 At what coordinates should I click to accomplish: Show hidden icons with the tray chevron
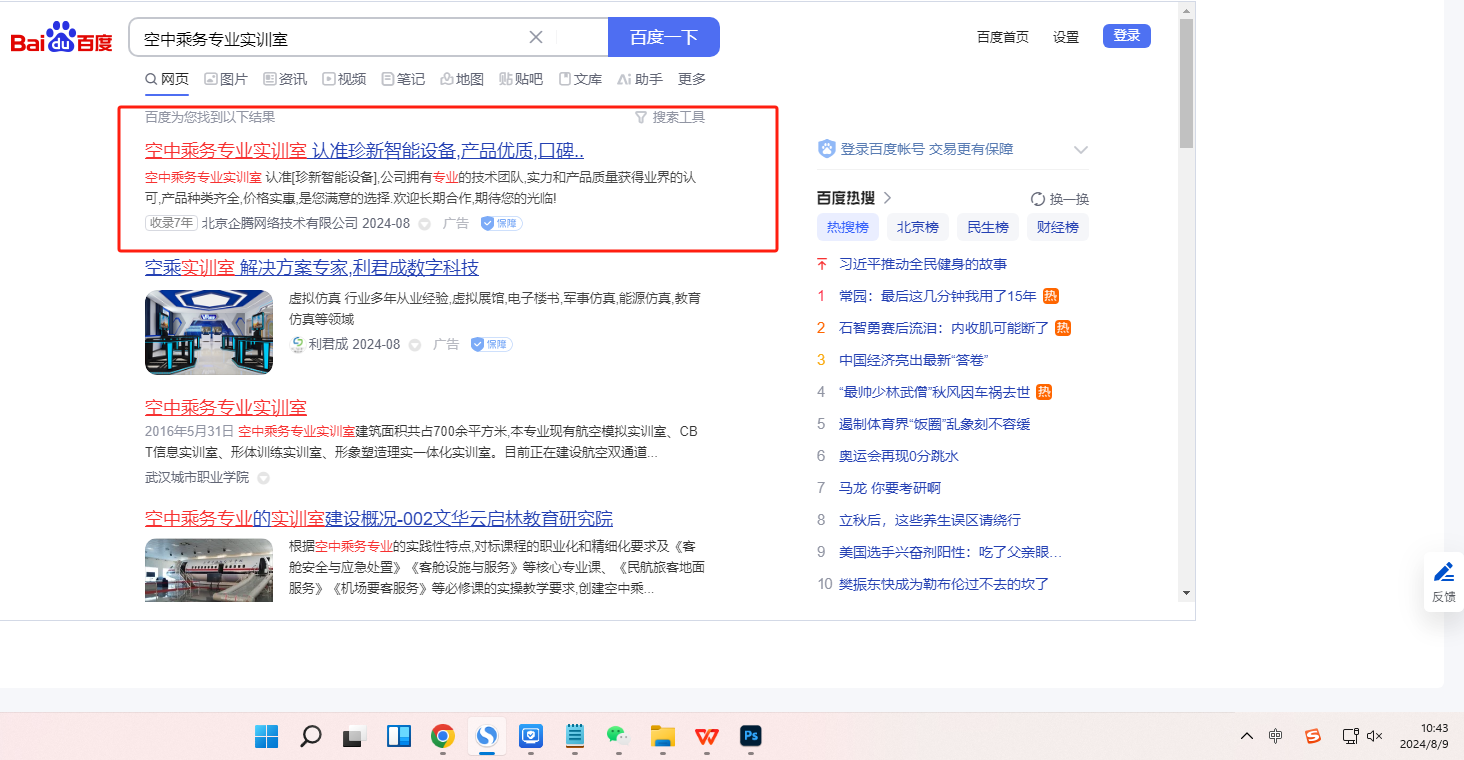point(1246,737)
